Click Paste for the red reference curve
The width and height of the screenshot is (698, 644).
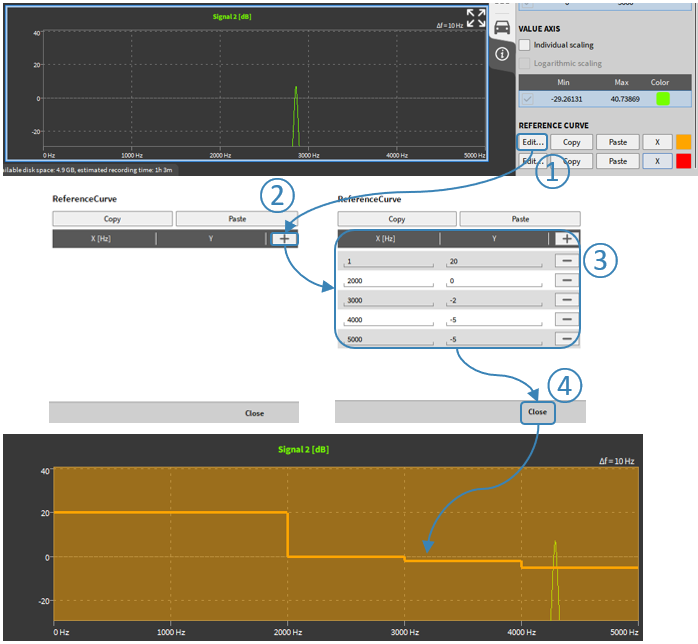[618, 161]
